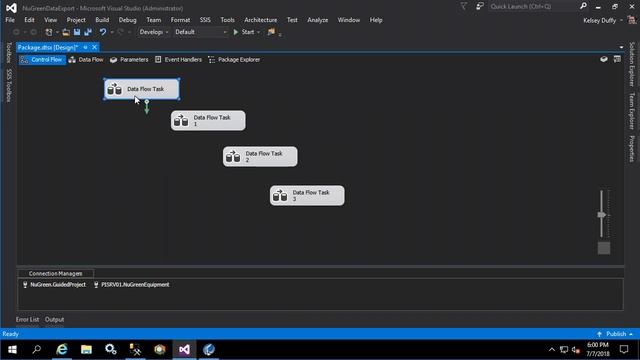Open the Properties side panel
Screen dimensions: 640x360
point(632,149)
